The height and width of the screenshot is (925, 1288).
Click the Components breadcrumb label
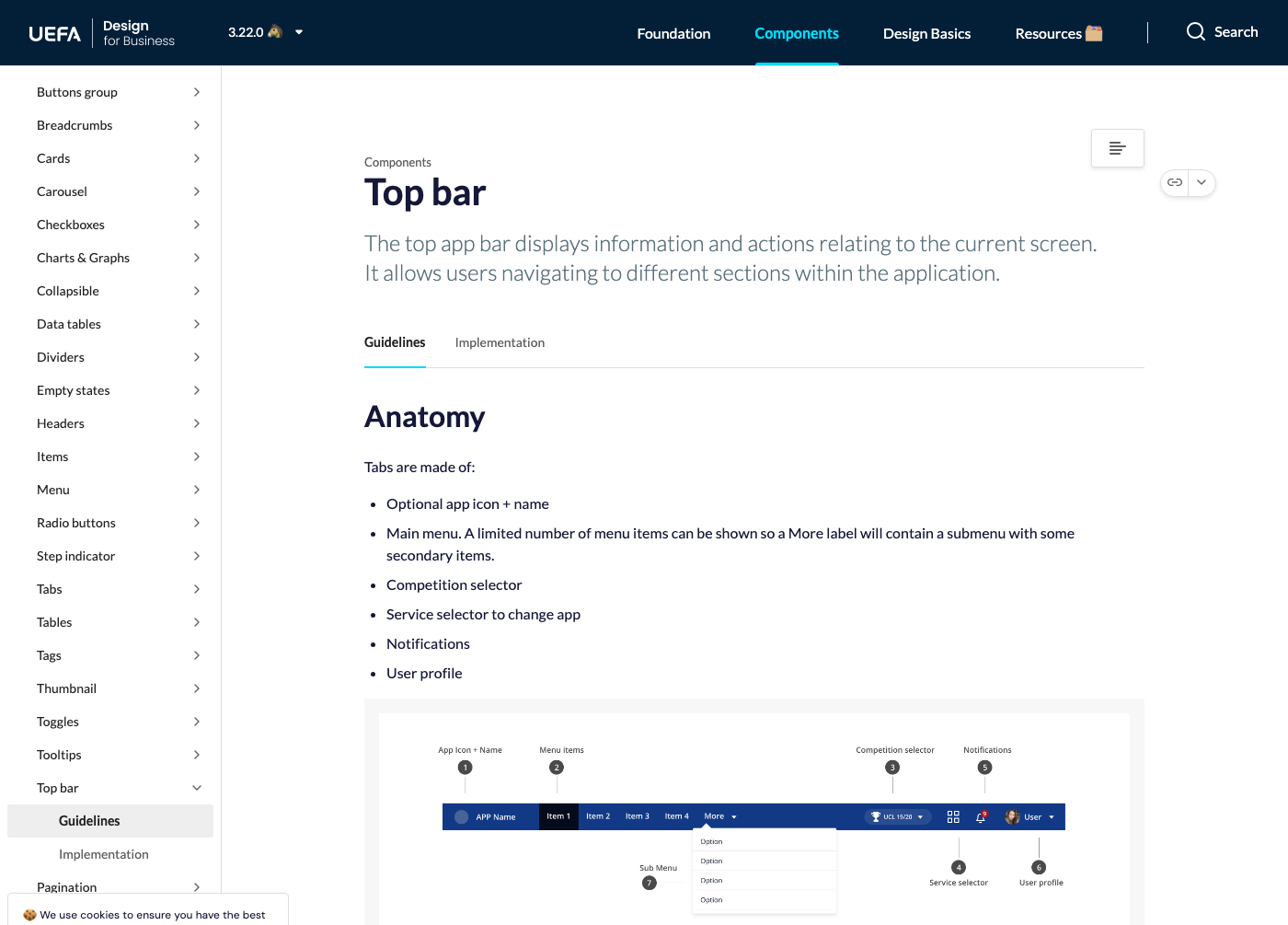(397, 162)
